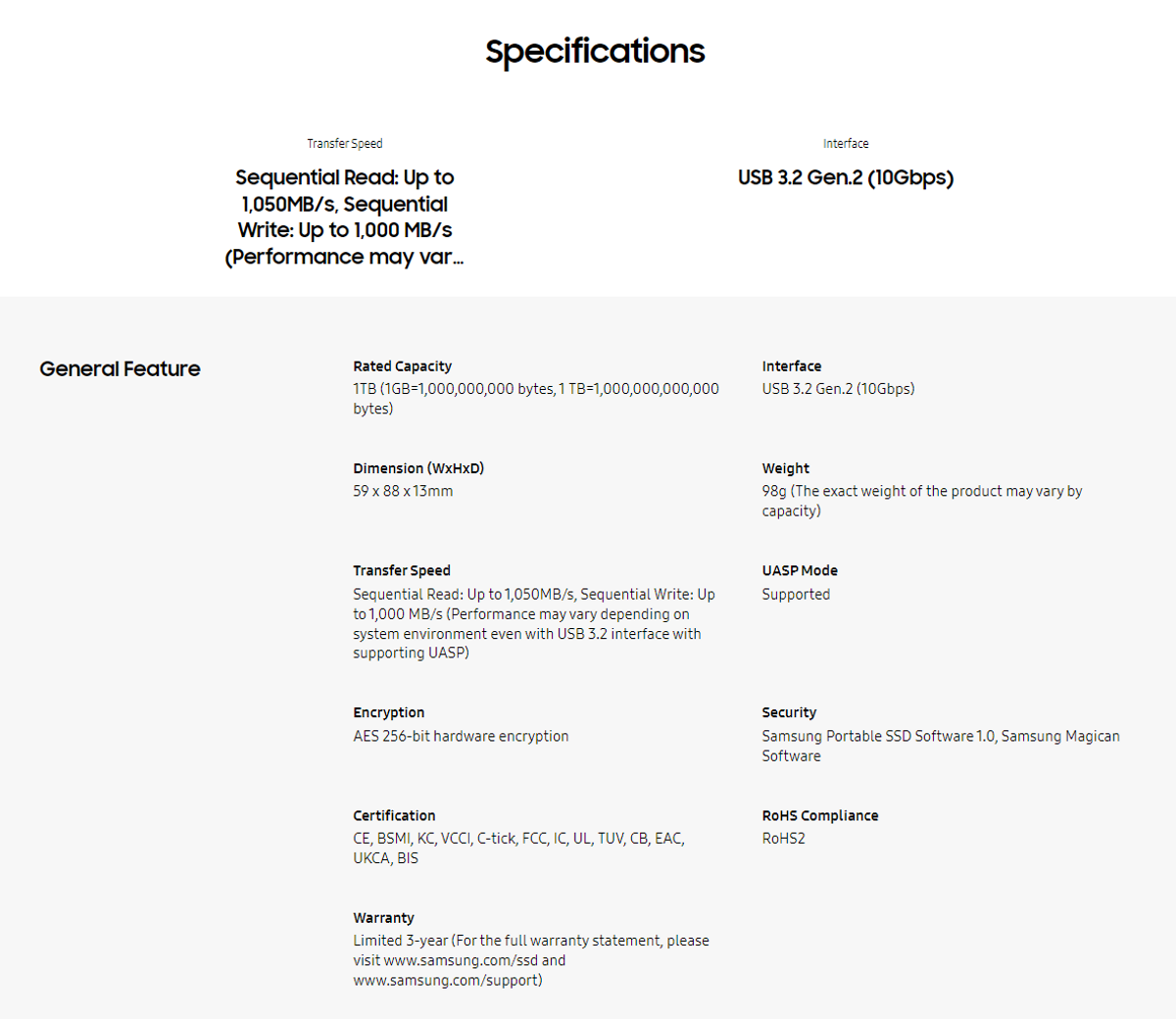Click the 1TB rated capacity description
The image size is (1176, 1019).
[x=536, y=399]
